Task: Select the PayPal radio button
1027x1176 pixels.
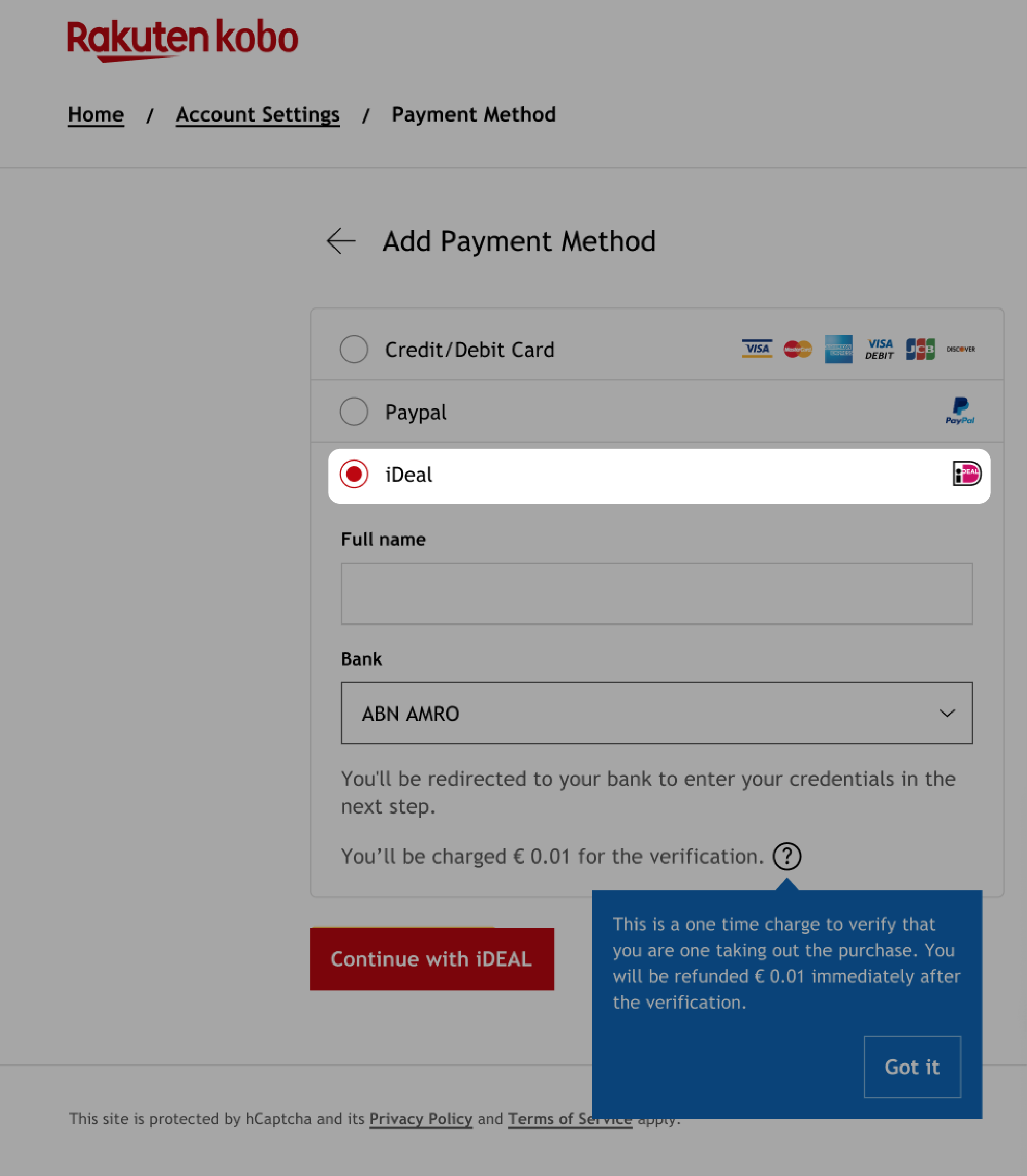Action: [354, 411]
